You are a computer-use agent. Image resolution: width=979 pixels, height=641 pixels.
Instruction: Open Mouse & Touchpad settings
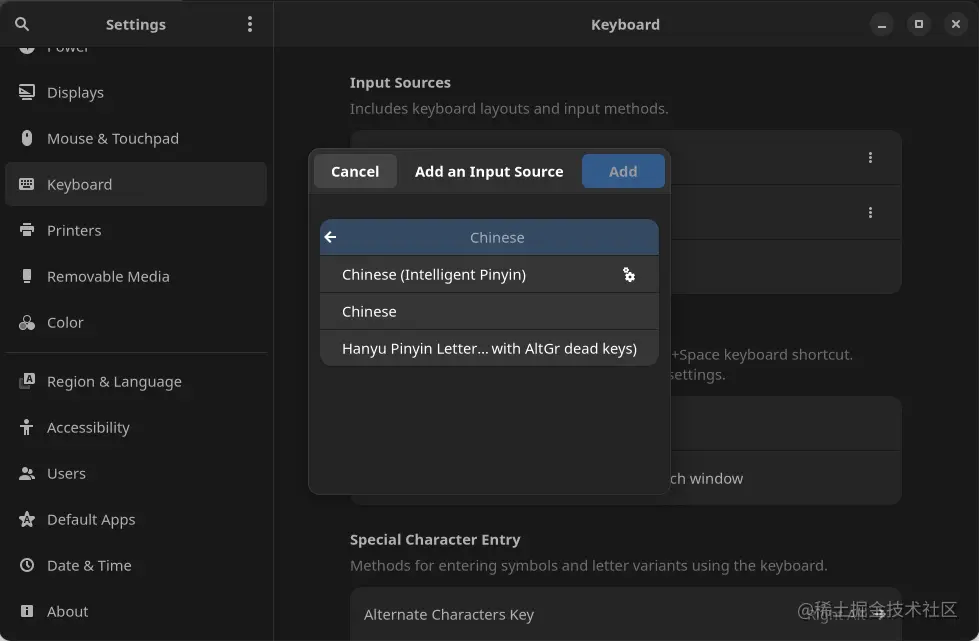pyautogui.click(x=112, y=138)
